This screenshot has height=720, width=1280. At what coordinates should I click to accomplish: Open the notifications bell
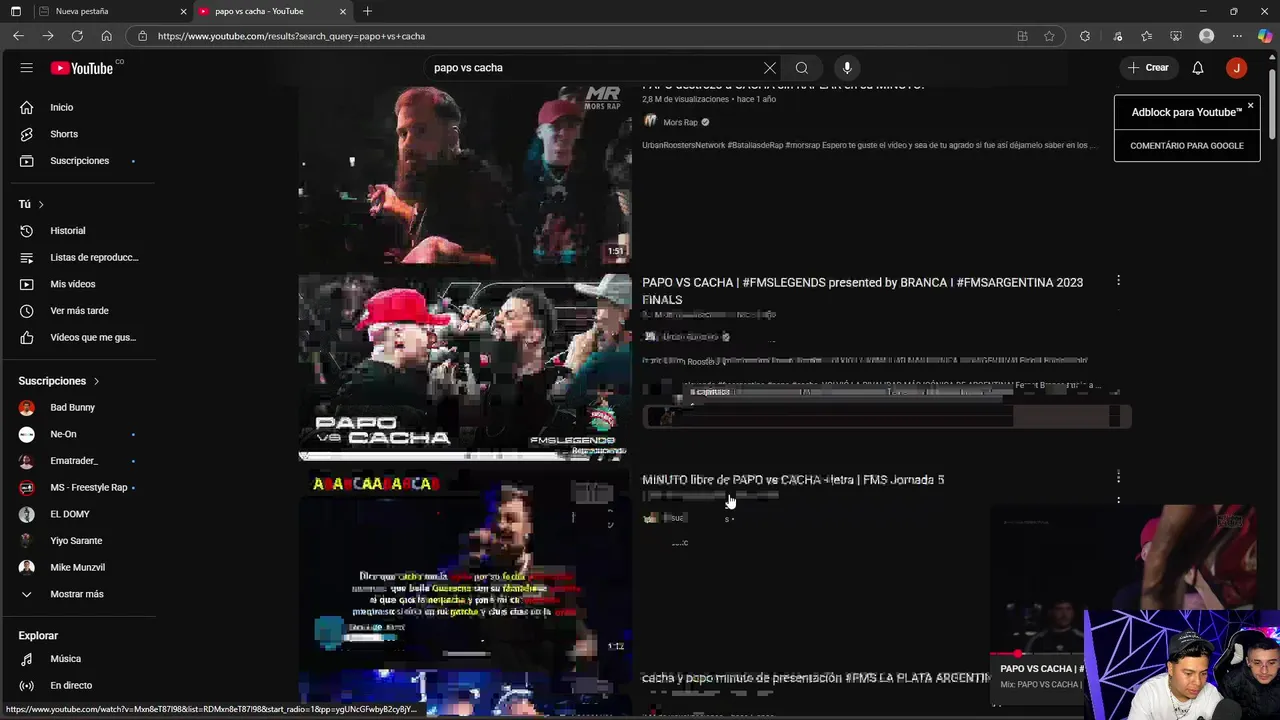(1198, 68)
